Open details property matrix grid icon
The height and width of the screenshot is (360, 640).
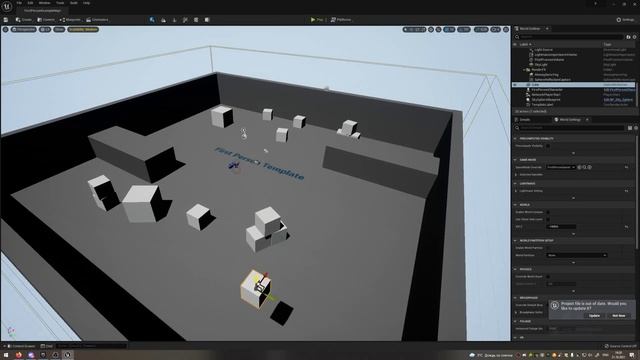click(630, 128)
